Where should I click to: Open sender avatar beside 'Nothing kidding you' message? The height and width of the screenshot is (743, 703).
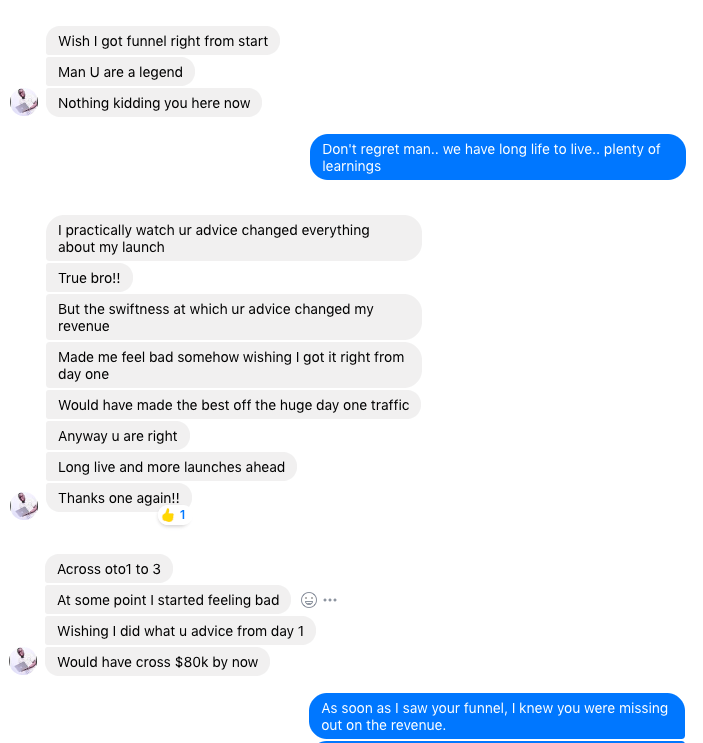[24, 102]
